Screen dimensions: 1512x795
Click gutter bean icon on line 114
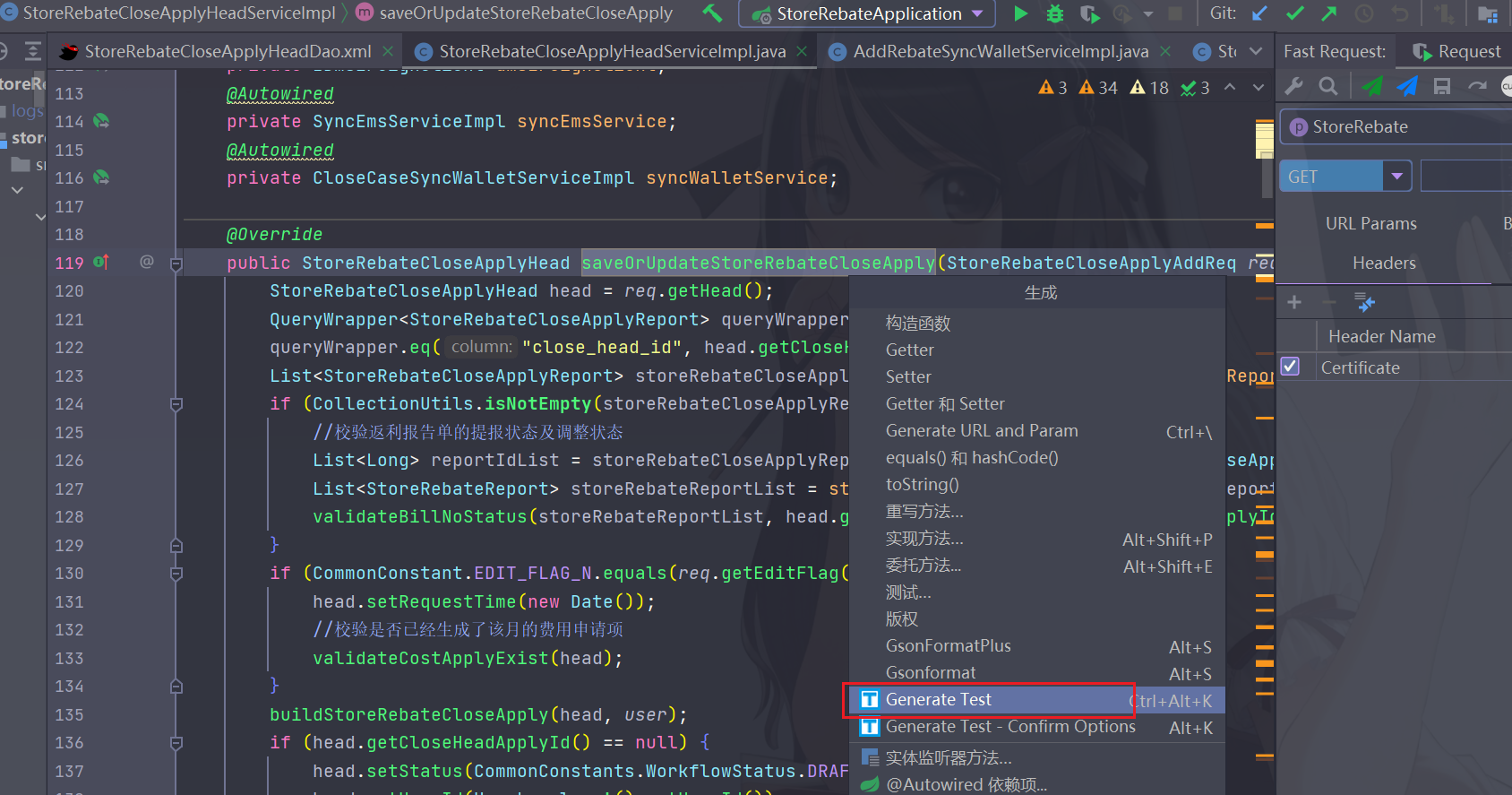(101, 120)
